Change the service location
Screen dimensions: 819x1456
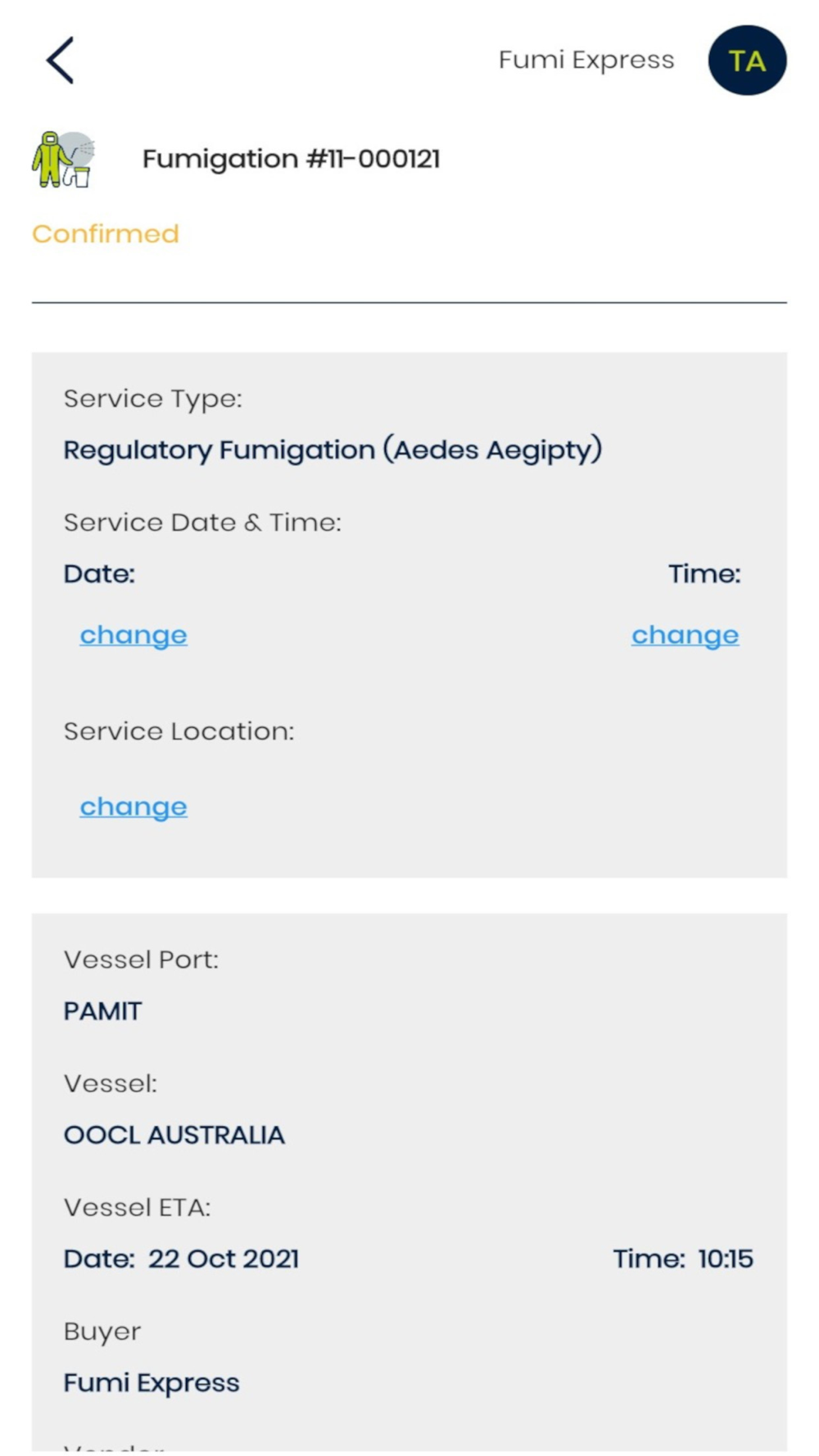coord(133,807)
